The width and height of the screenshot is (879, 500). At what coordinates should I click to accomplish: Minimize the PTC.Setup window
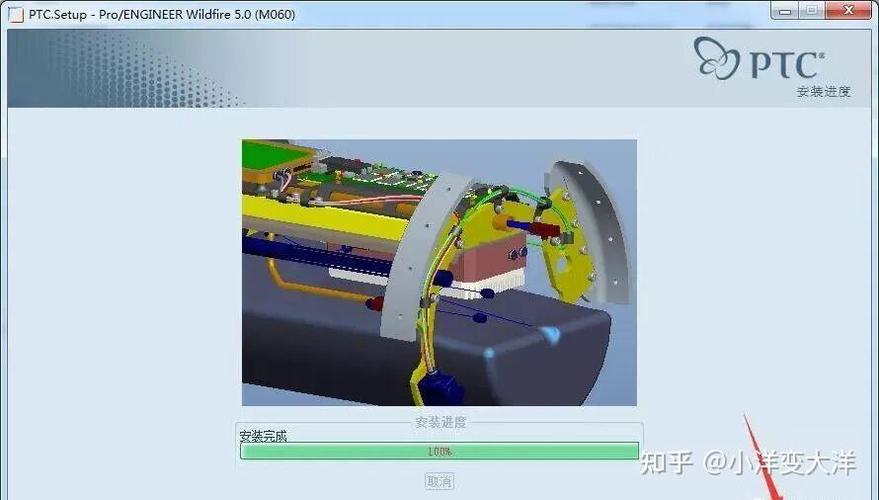[785, 11]
